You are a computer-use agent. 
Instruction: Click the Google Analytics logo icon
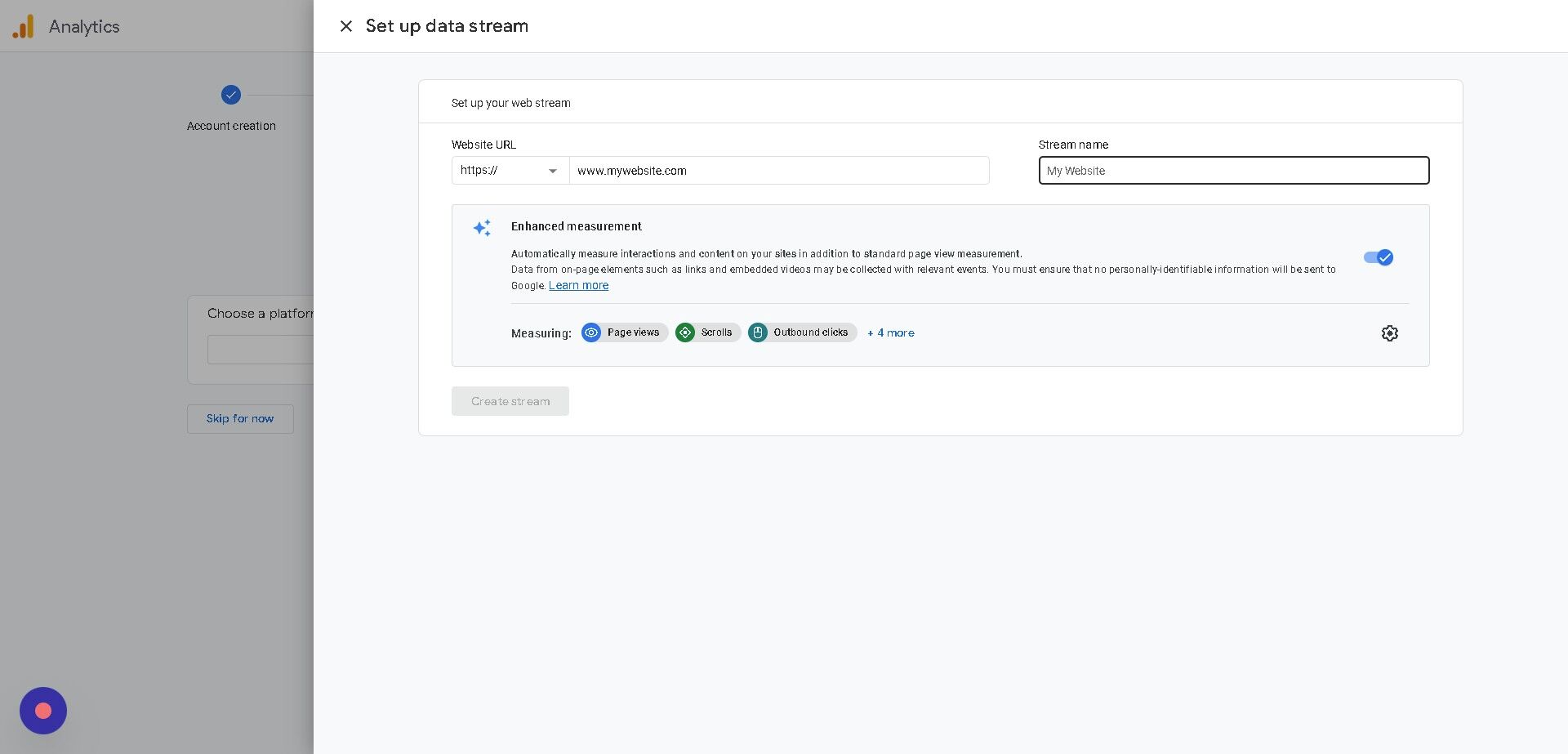click(23, 26)
